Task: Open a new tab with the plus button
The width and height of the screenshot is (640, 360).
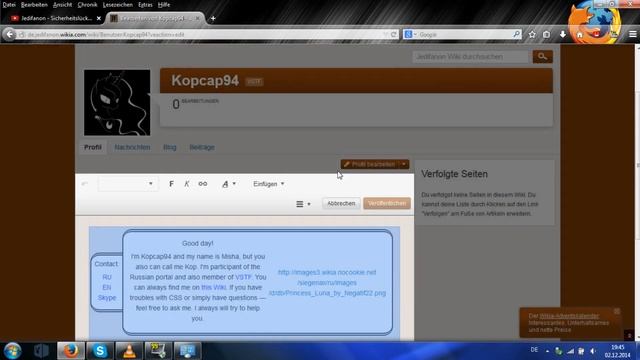Action: click(213, 18)
